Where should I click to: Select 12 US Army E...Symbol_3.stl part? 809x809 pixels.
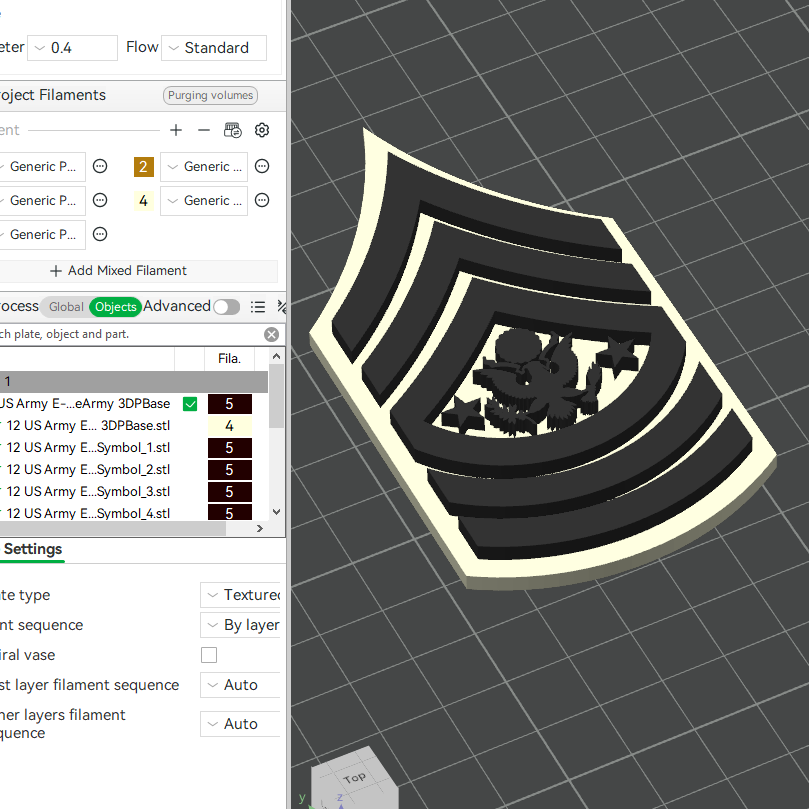pos(88,492)
